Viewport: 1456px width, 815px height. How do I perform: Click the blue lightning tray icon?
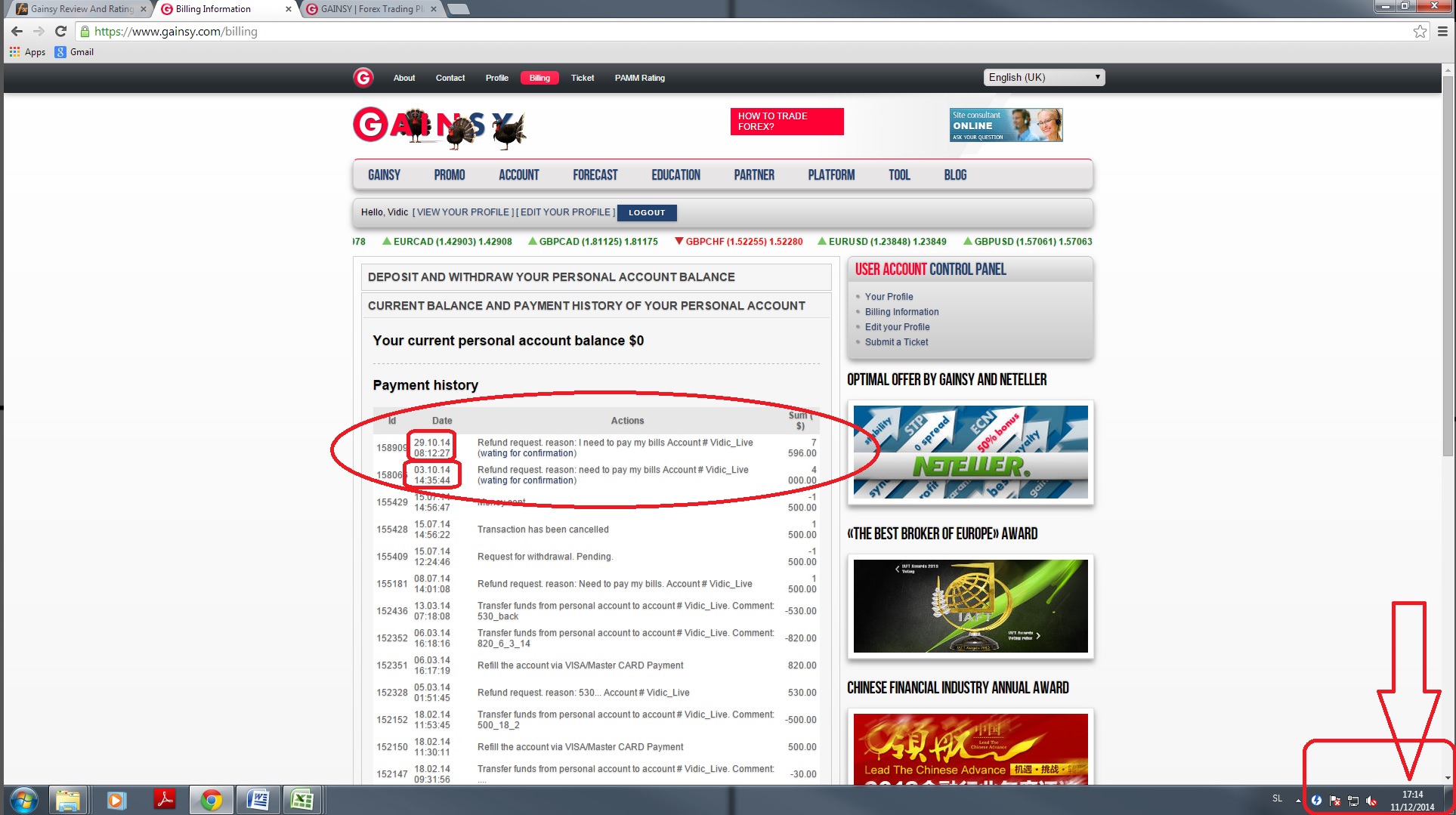pyautogui.click(x=1316, y=801)
